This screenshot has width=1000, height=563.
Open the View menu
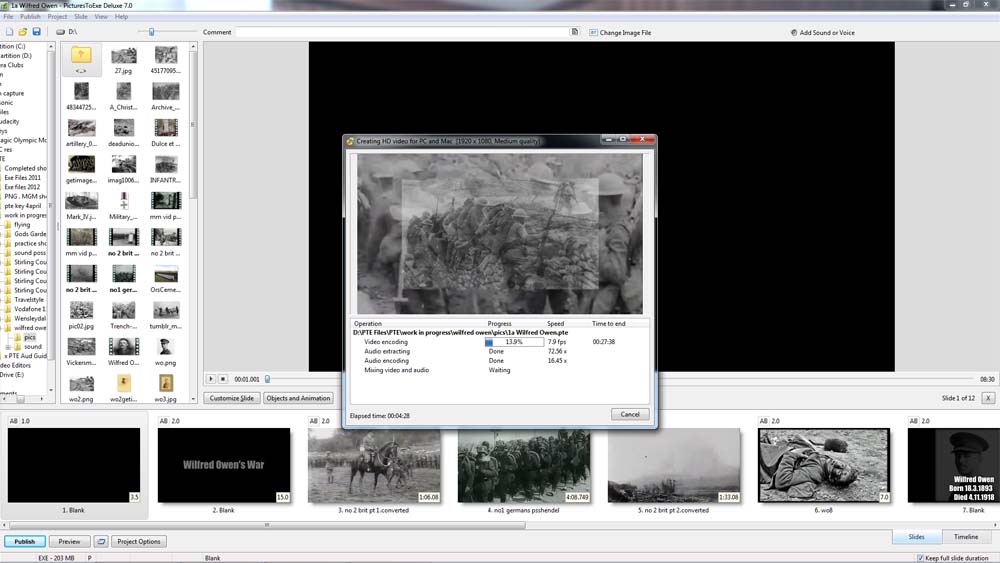(x=101, y=17)
